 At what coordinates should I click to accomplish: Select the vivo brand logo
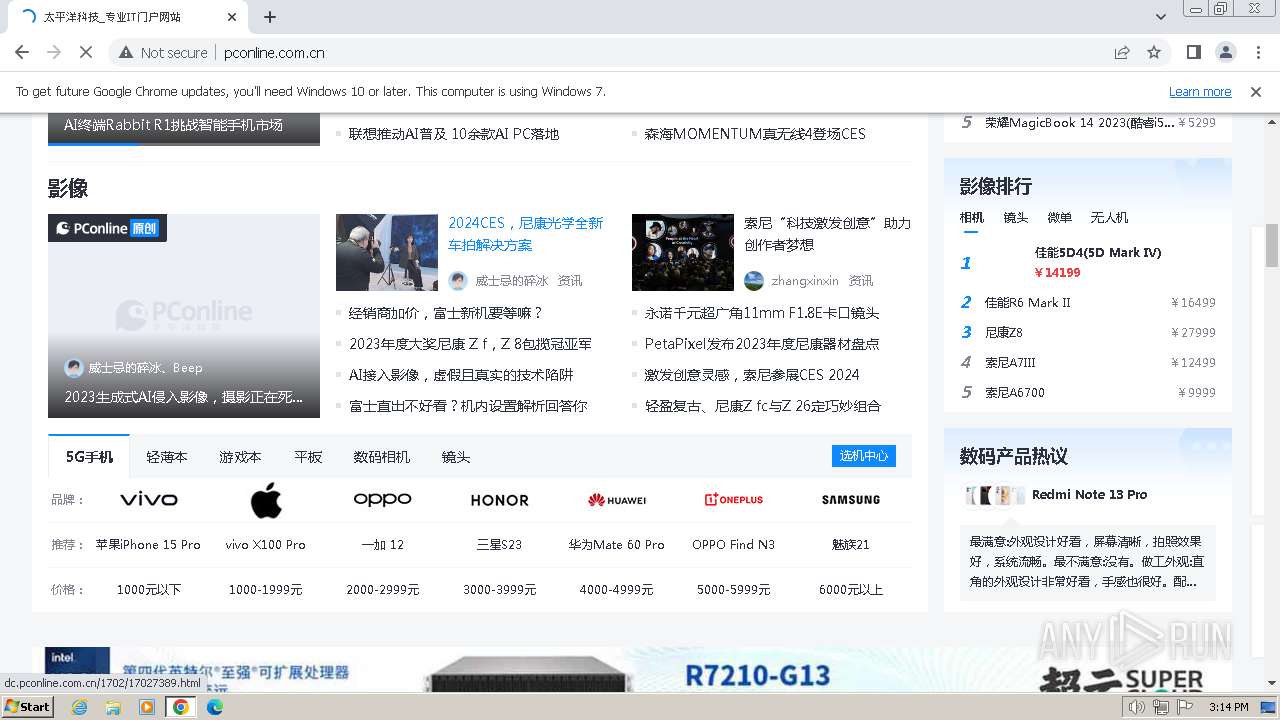(149, 499)
